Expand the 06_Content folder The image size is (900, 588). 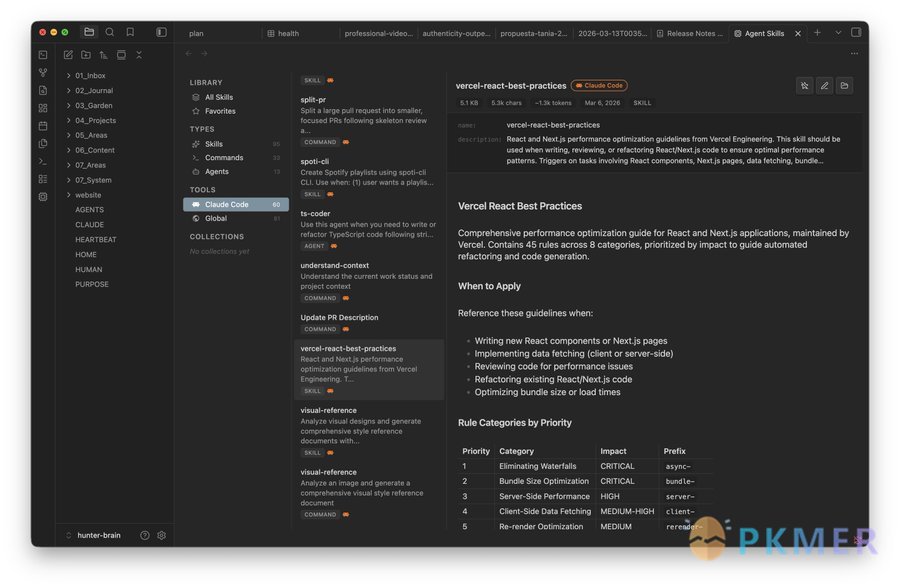coord(95,150)
